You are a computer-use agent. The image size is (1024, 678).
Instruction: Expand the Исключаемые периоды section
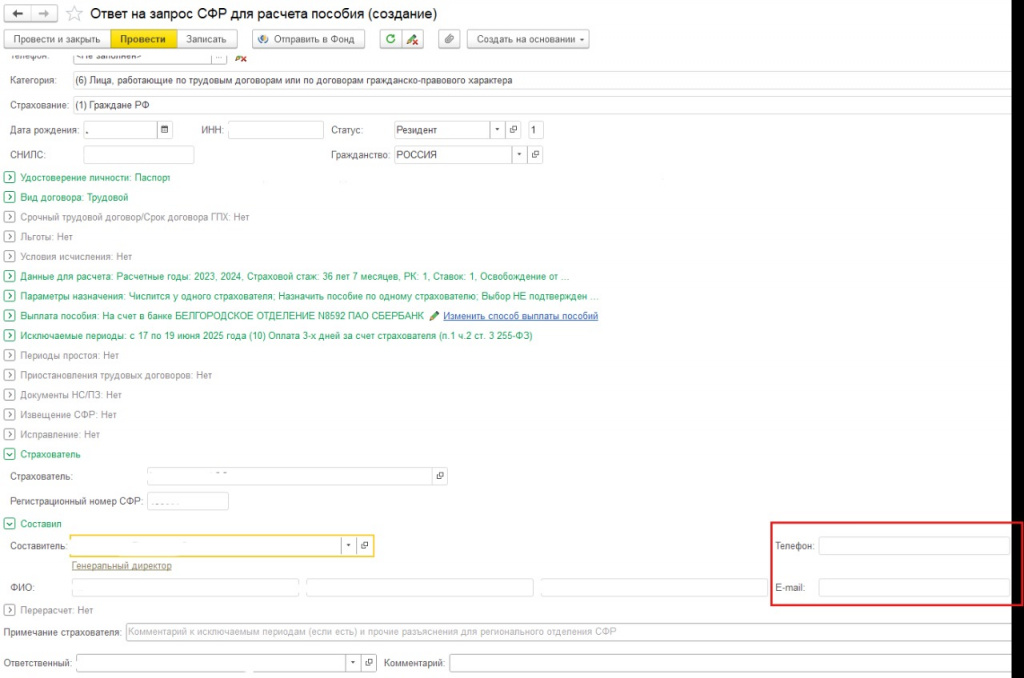point(10,336)
